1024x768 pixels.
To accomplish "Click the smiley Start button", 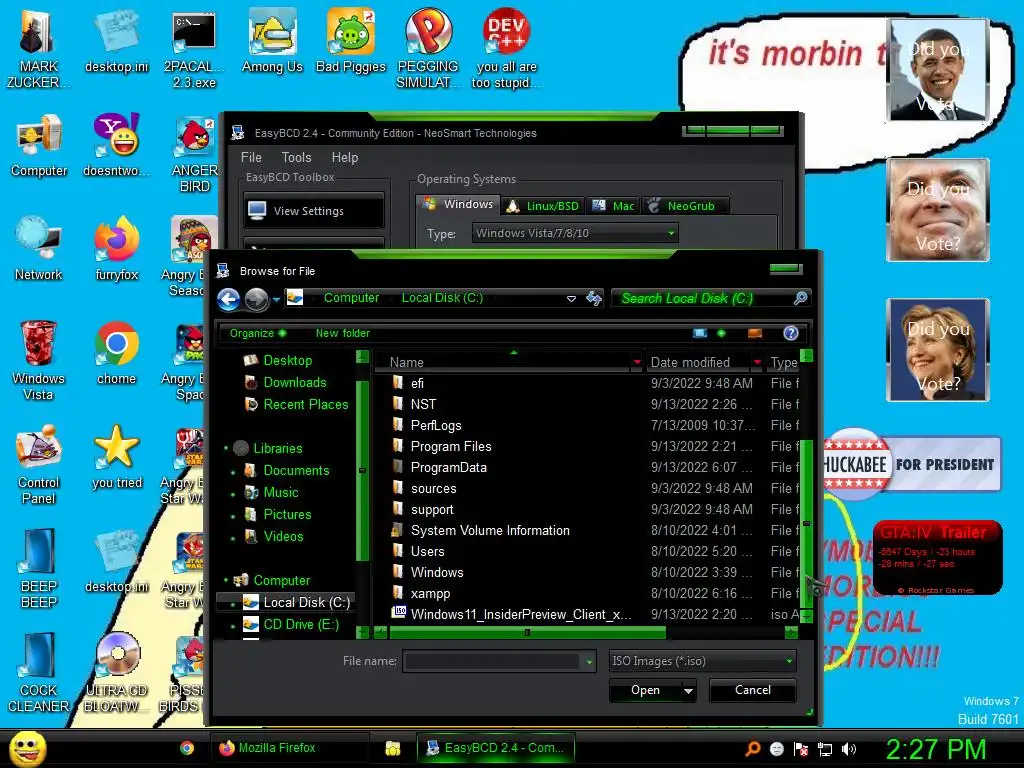I will 27,748.
